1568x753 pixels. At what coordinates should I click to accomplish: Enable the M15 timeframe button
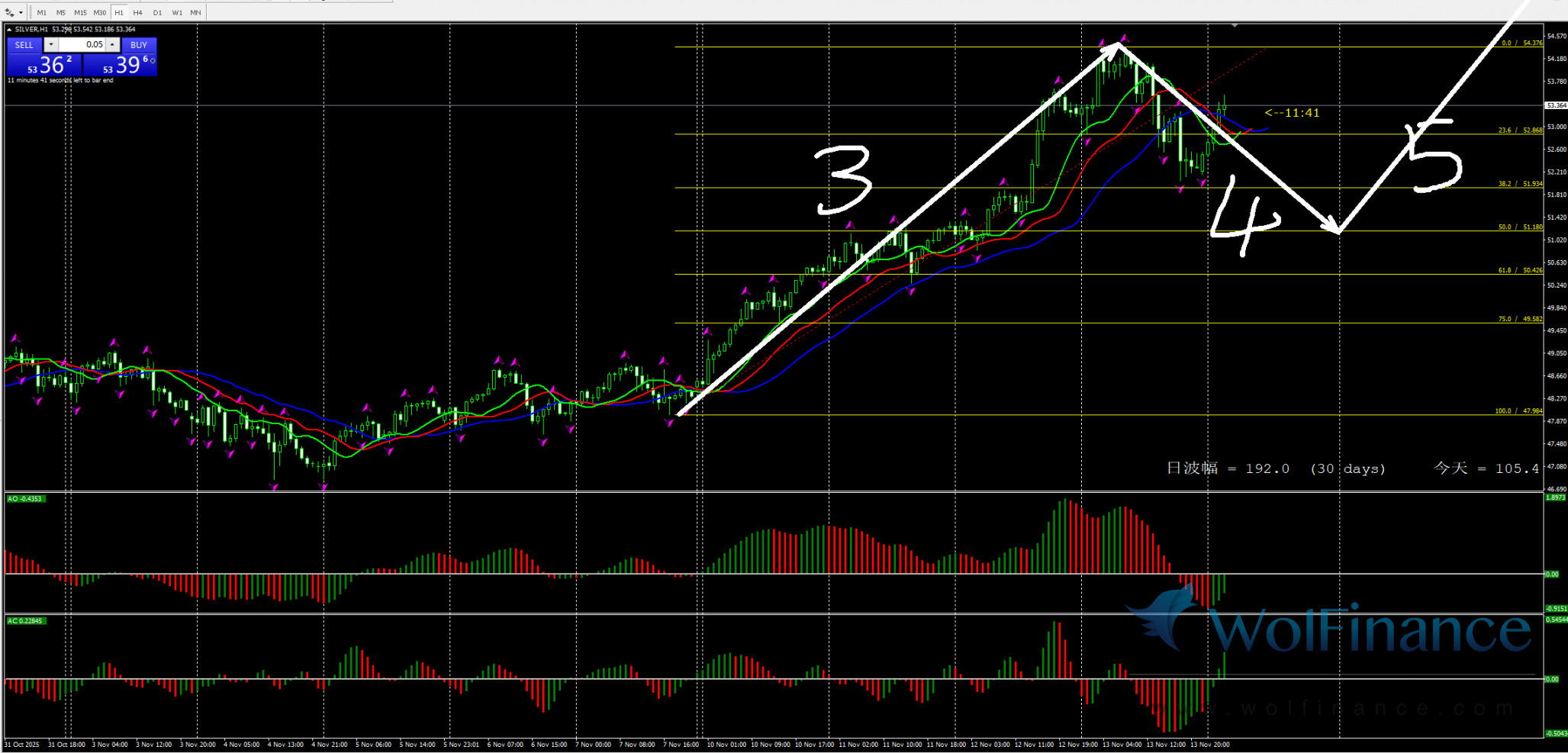click(x=80, y=13)
